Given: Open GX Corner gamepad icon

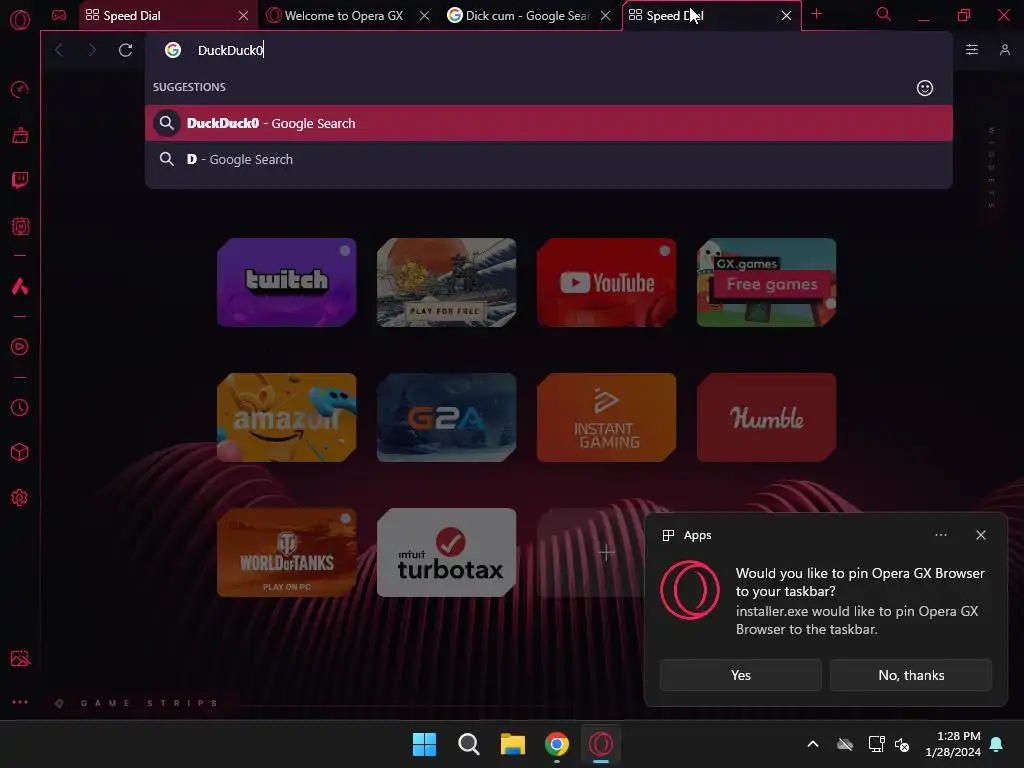Looking at the screenshot, I should coord(59,15).
